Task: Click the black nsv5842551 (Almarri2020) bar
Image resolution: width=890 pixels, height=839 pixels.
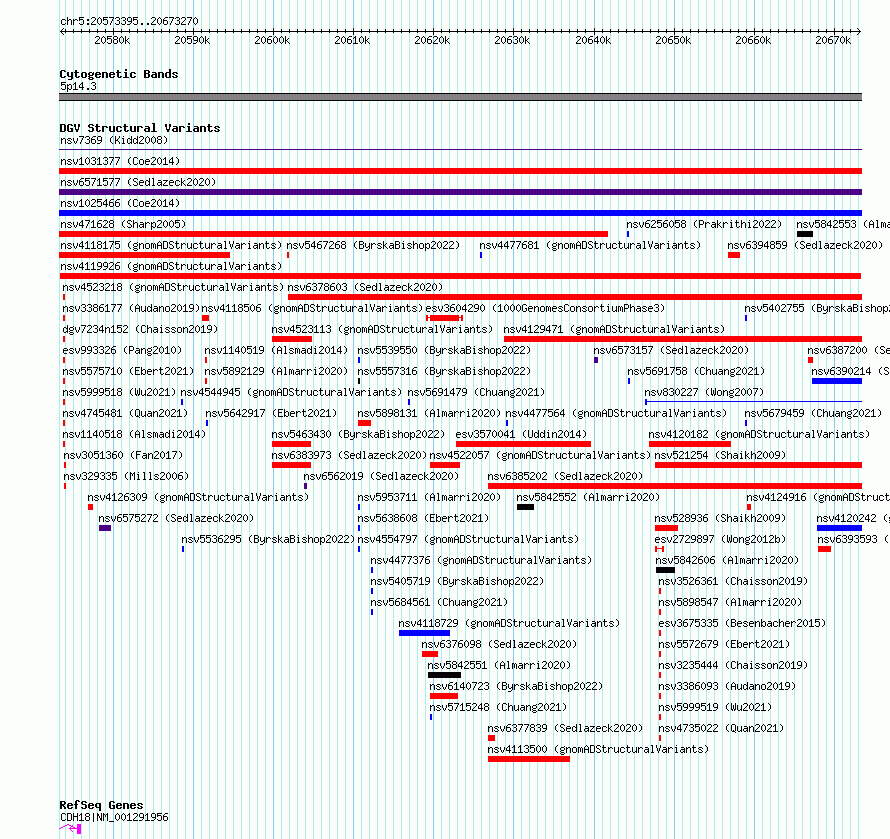Action: [444, 675]
